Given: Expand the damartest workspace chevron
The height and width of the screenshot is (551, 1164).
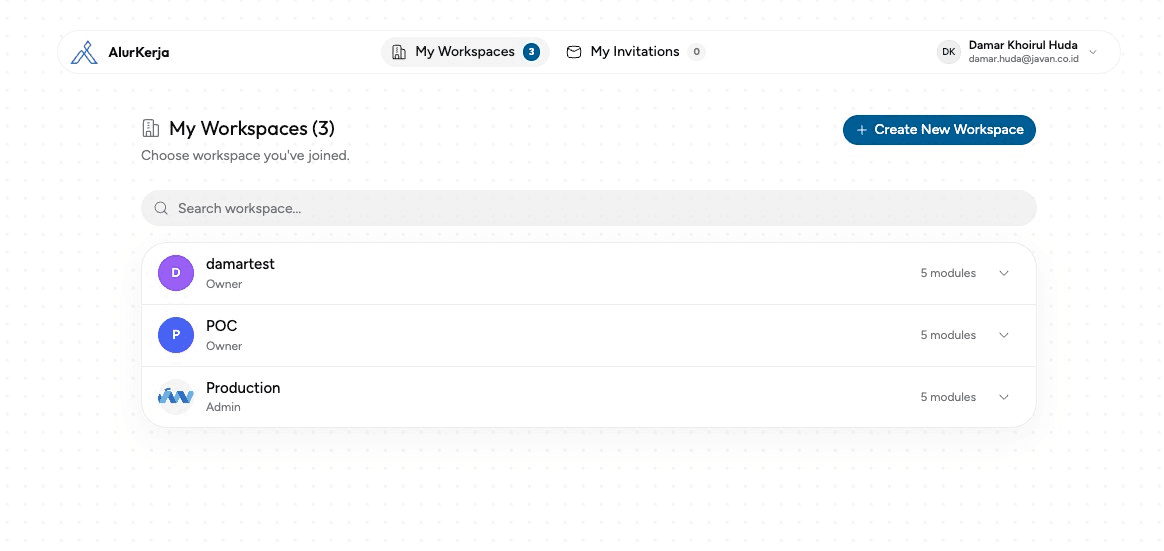Looking at the screenshot, I should tap(1004, 273).
